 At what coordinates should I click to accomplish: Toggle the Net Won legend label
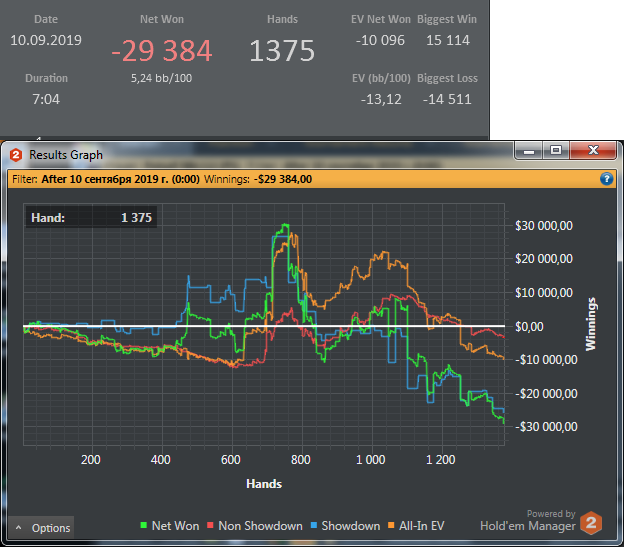click(176, 526)
